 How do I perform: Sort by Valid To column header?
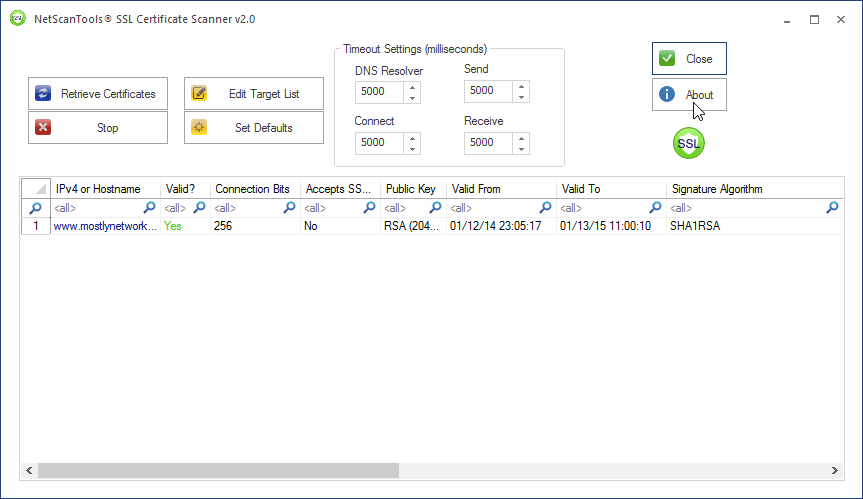tap(611, 189)
